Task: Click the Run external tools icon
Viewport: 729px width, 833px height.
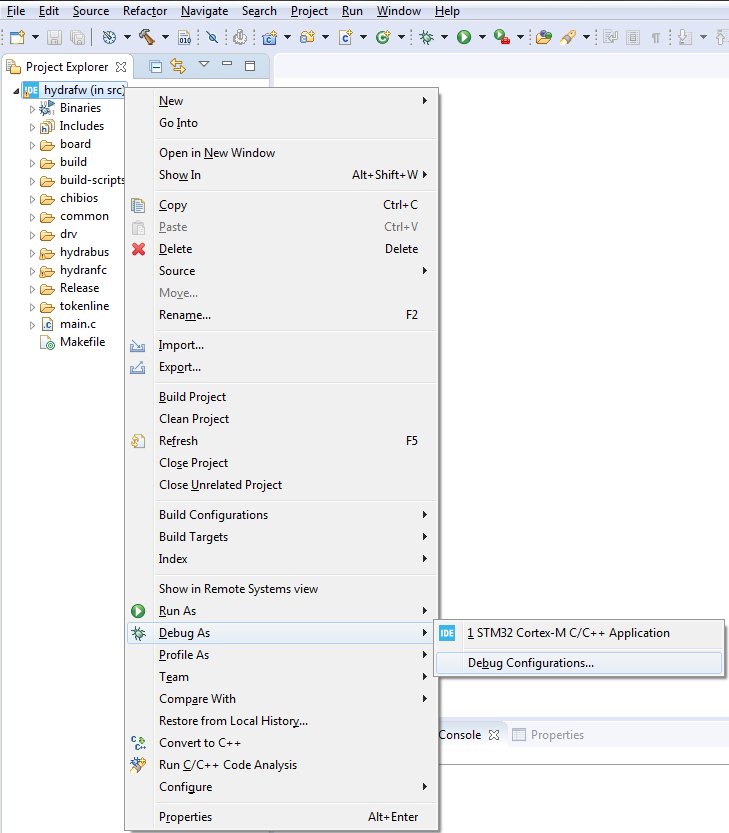Action: tap(502, 37)
